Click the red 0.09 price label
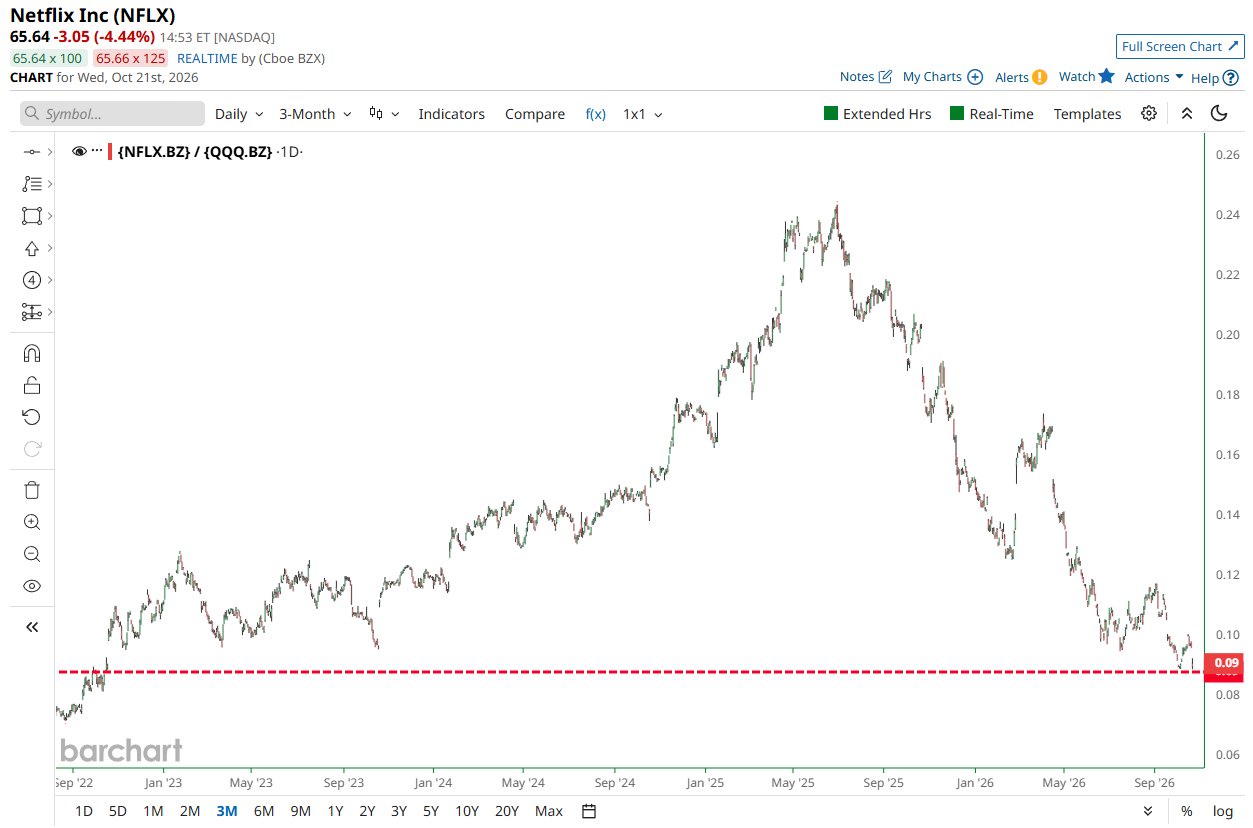 click(x=1225, y=662)
